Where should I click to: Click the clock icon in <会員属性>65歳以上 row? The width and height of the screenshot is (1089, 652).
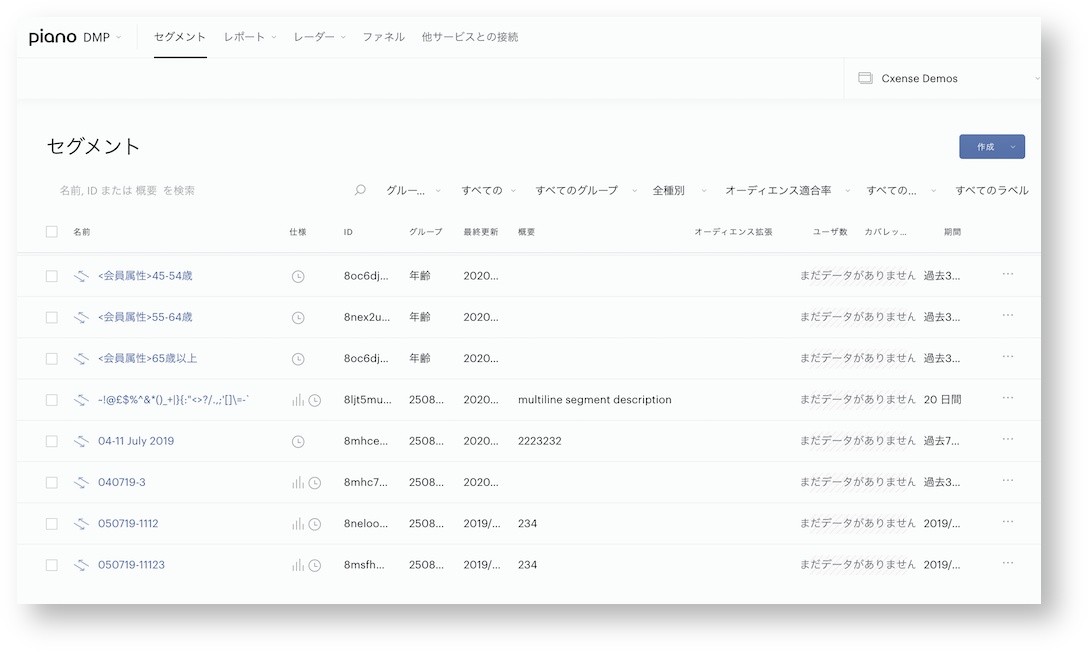[298, 359]
